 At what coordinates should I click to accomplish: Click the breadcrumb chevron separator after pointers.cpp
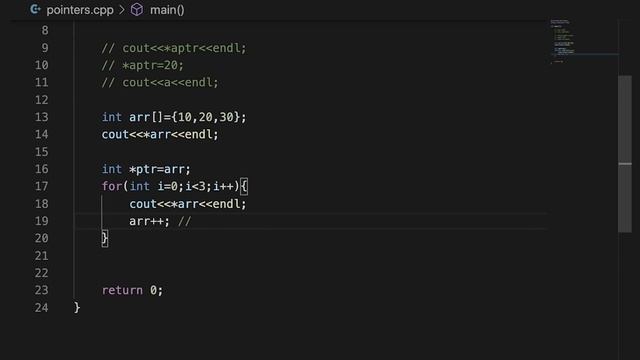pos(122,10)
